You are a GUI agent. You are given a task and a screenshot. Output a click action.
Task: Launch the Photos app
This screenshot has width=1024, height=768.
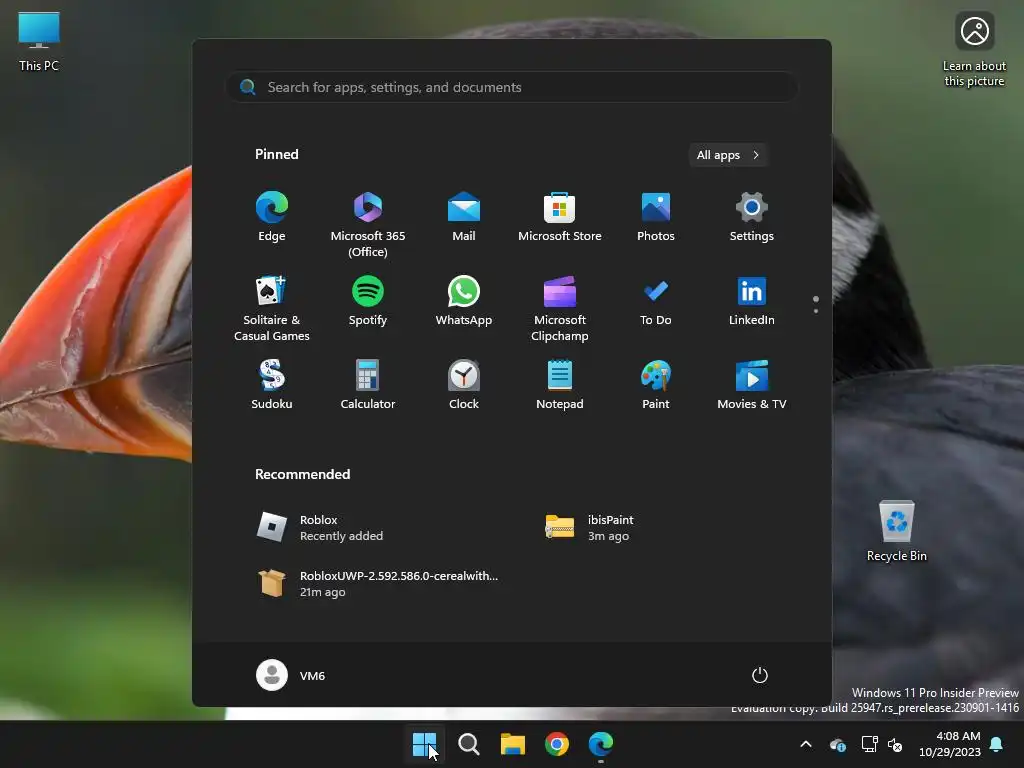point(656,217)
